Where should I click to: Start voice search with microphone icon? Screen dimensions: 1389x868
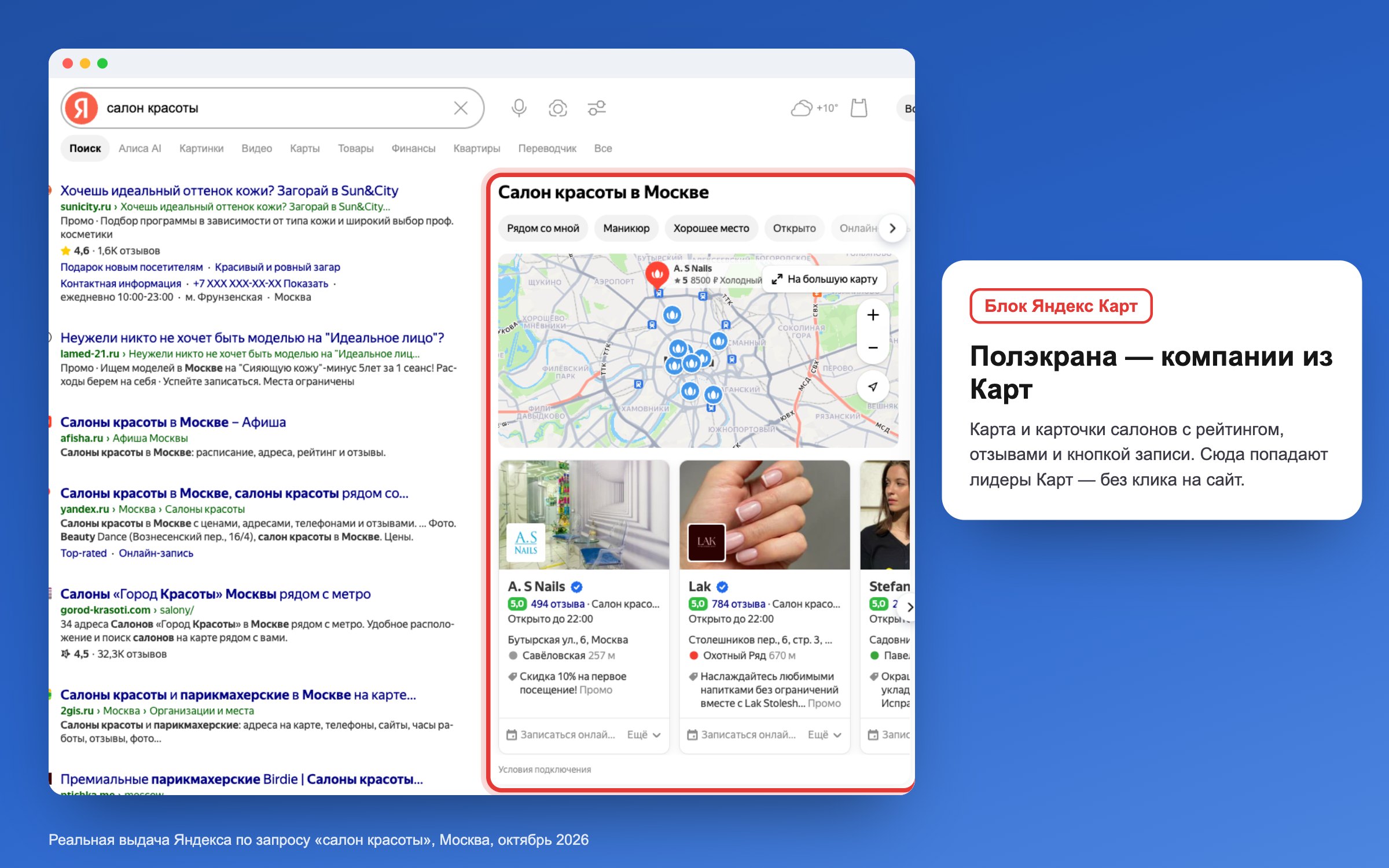519,108
